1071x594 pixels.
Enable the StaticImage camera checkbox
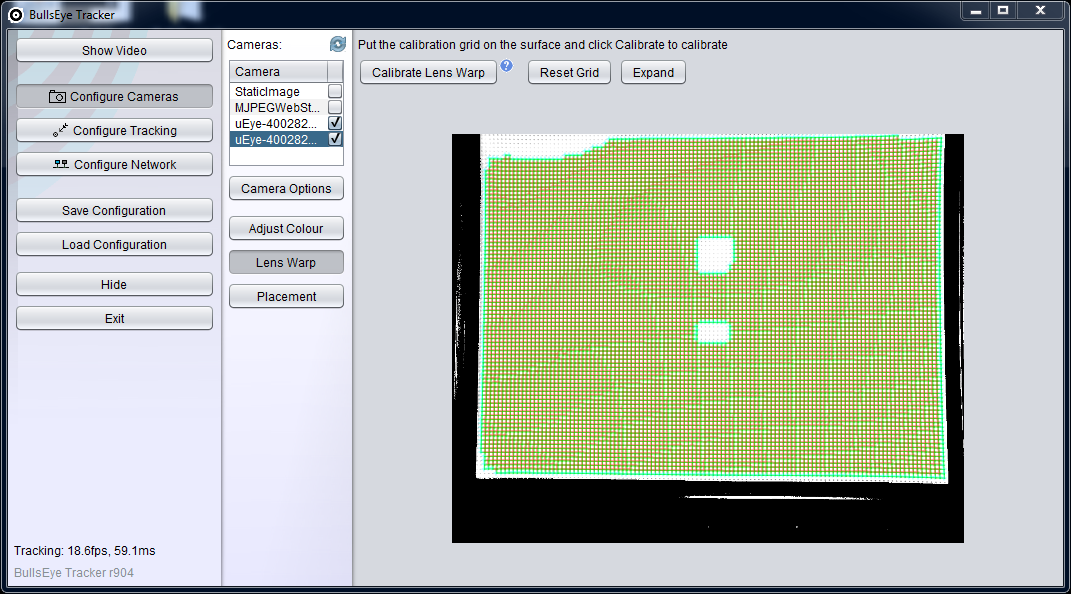pyautogui.click(x=335, y=91)
